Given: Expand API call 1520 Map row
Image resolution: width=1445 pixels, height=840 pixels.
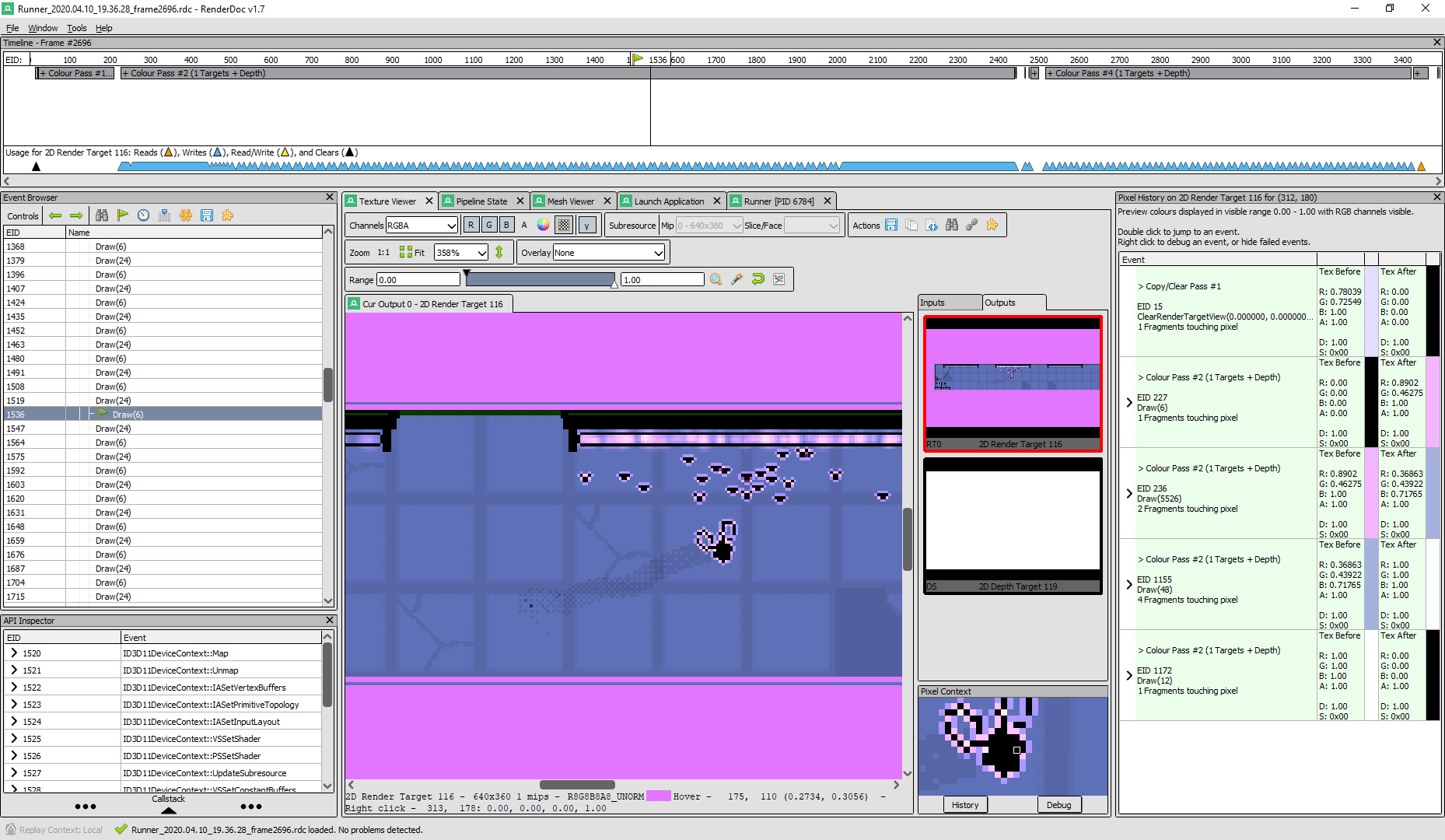Looking at the screenshot, I should 14,653.
